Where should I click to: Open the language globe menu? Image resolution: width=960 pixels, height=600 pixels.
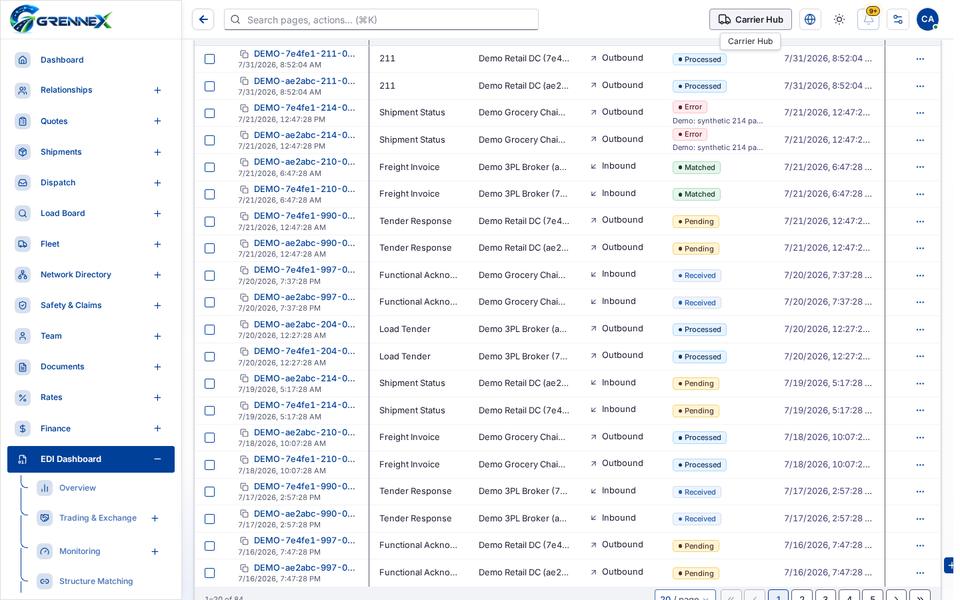tap(809, 20)
